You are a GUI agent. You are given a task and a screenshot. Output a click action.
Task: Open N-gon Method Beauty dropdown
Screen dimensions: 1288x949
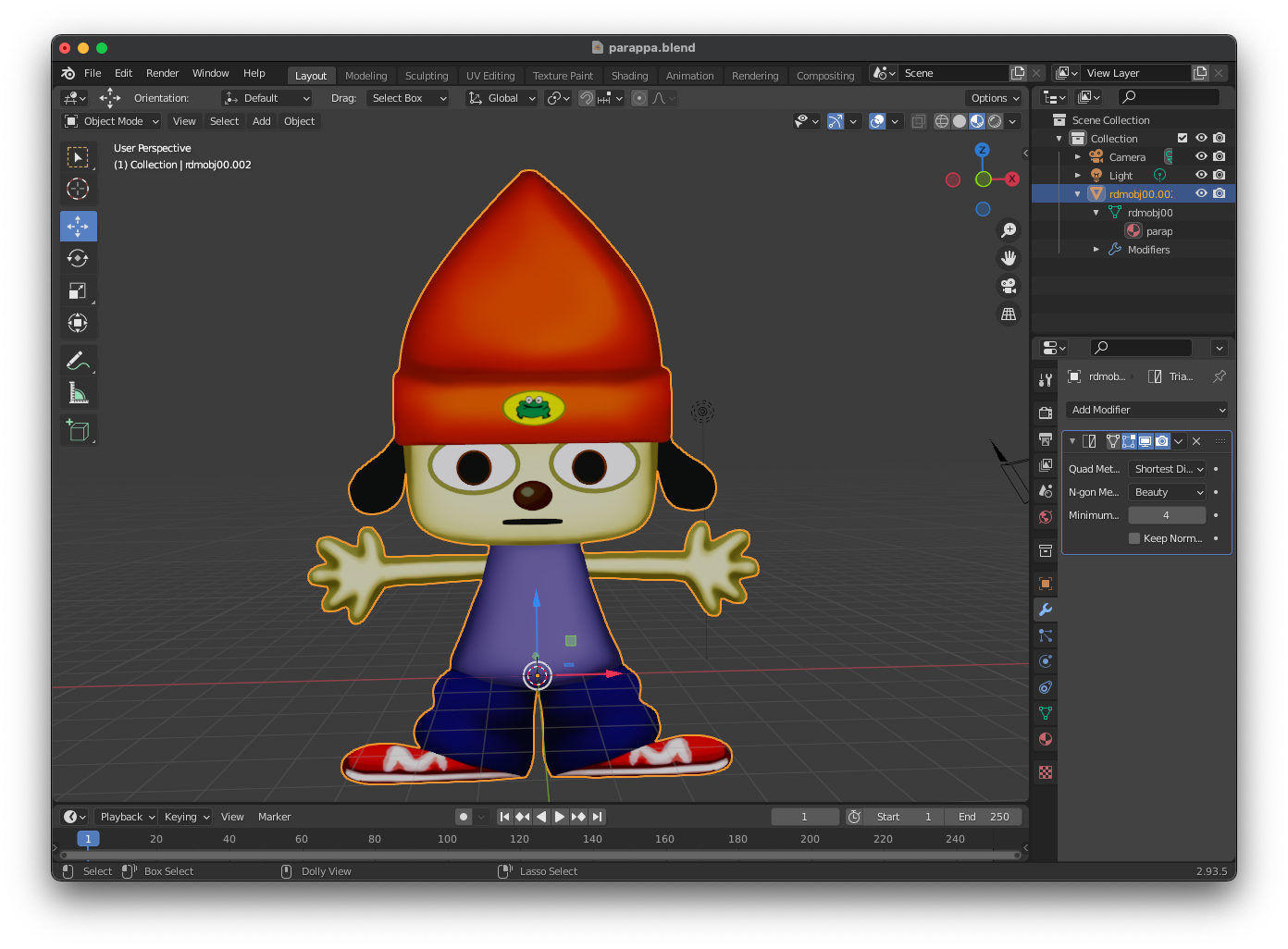point(1168,492)
